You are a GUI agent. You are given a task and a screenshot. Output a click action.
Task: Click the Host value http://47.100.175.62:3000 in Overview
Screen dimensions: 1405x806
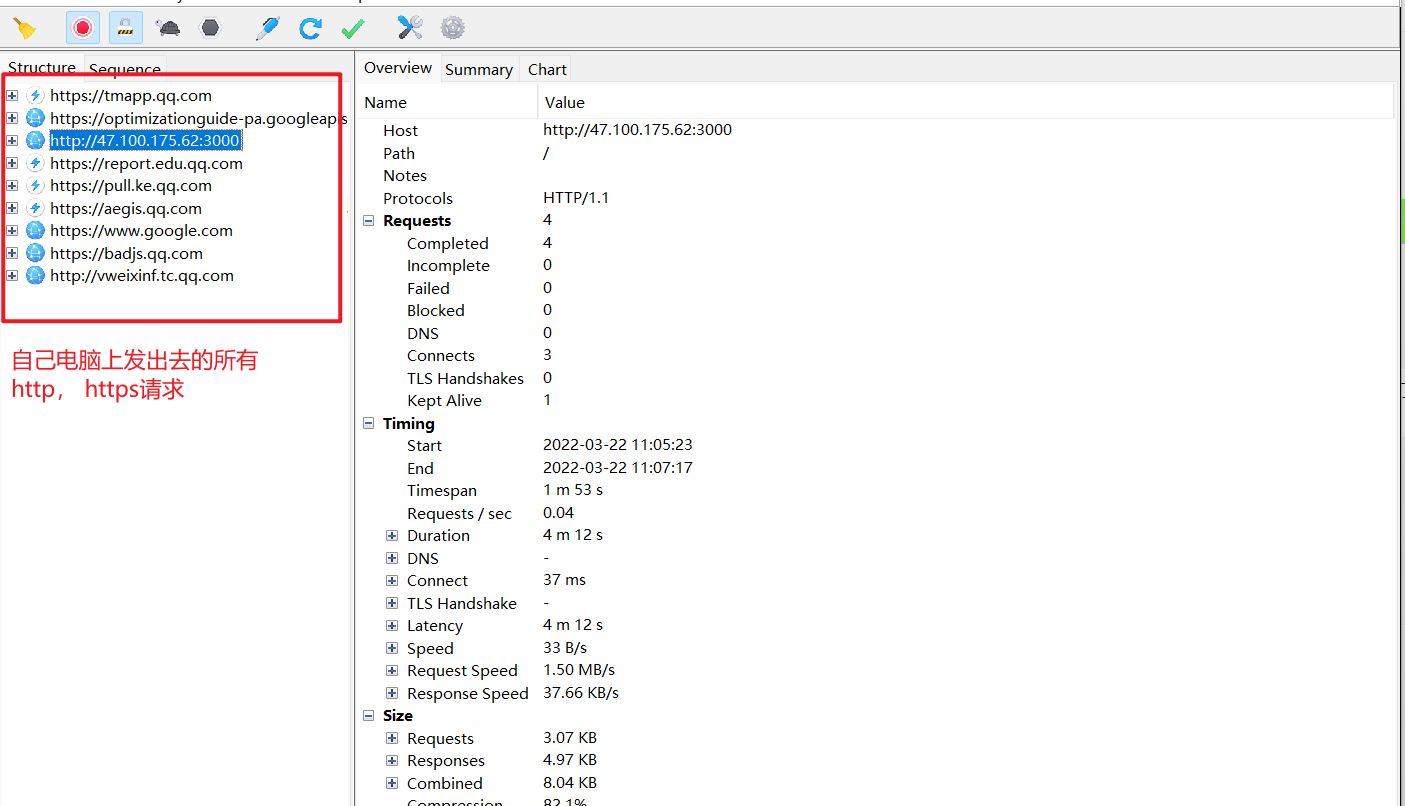click(637, 130)
